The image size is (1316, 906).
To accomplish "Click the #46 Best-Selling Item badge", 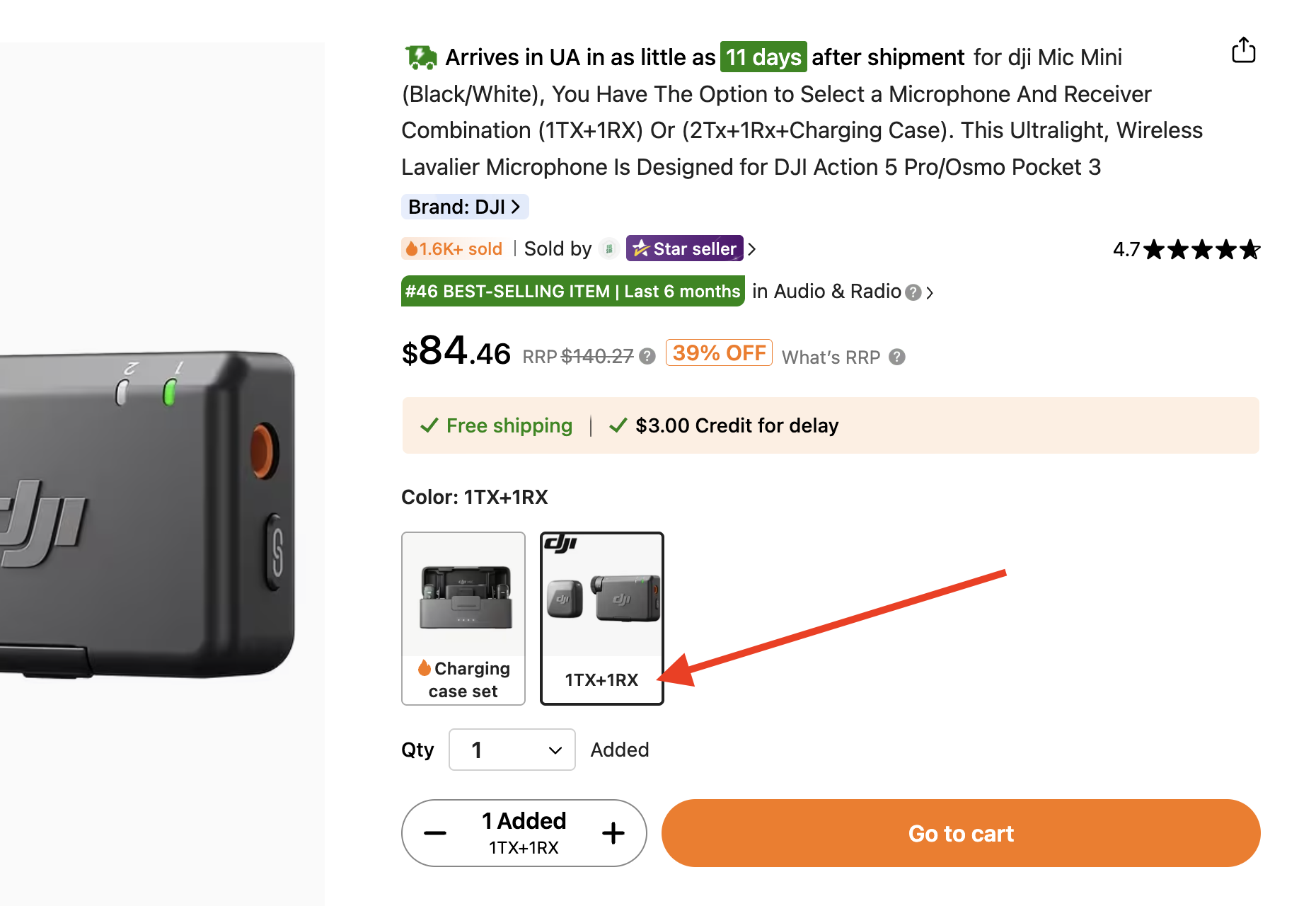I will coord(572,292).
